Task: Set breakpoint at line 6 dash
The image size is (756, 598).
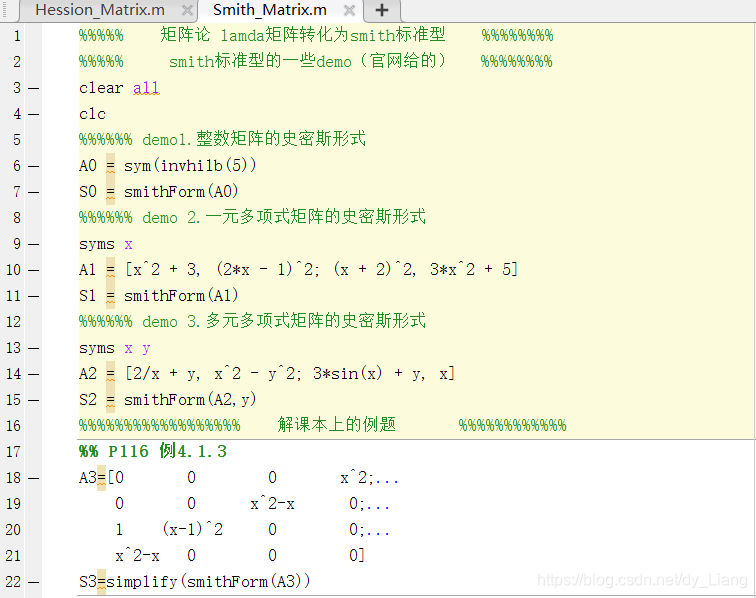Action: pos(33,166)
